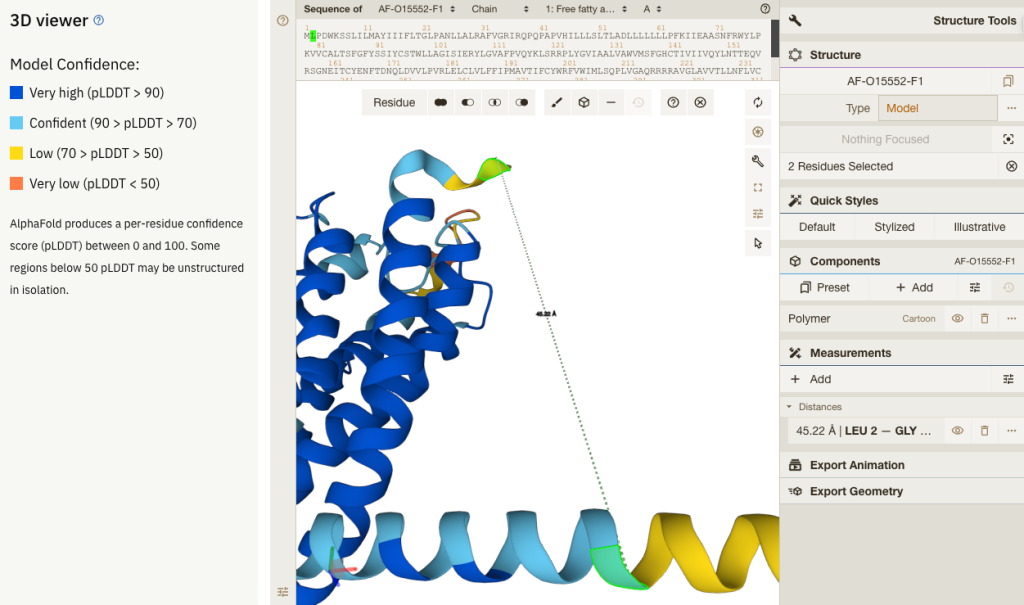Click the Very low pLDDT orange swatch
The width and height of the screenshot is (1024, 605).
point(16,184)
